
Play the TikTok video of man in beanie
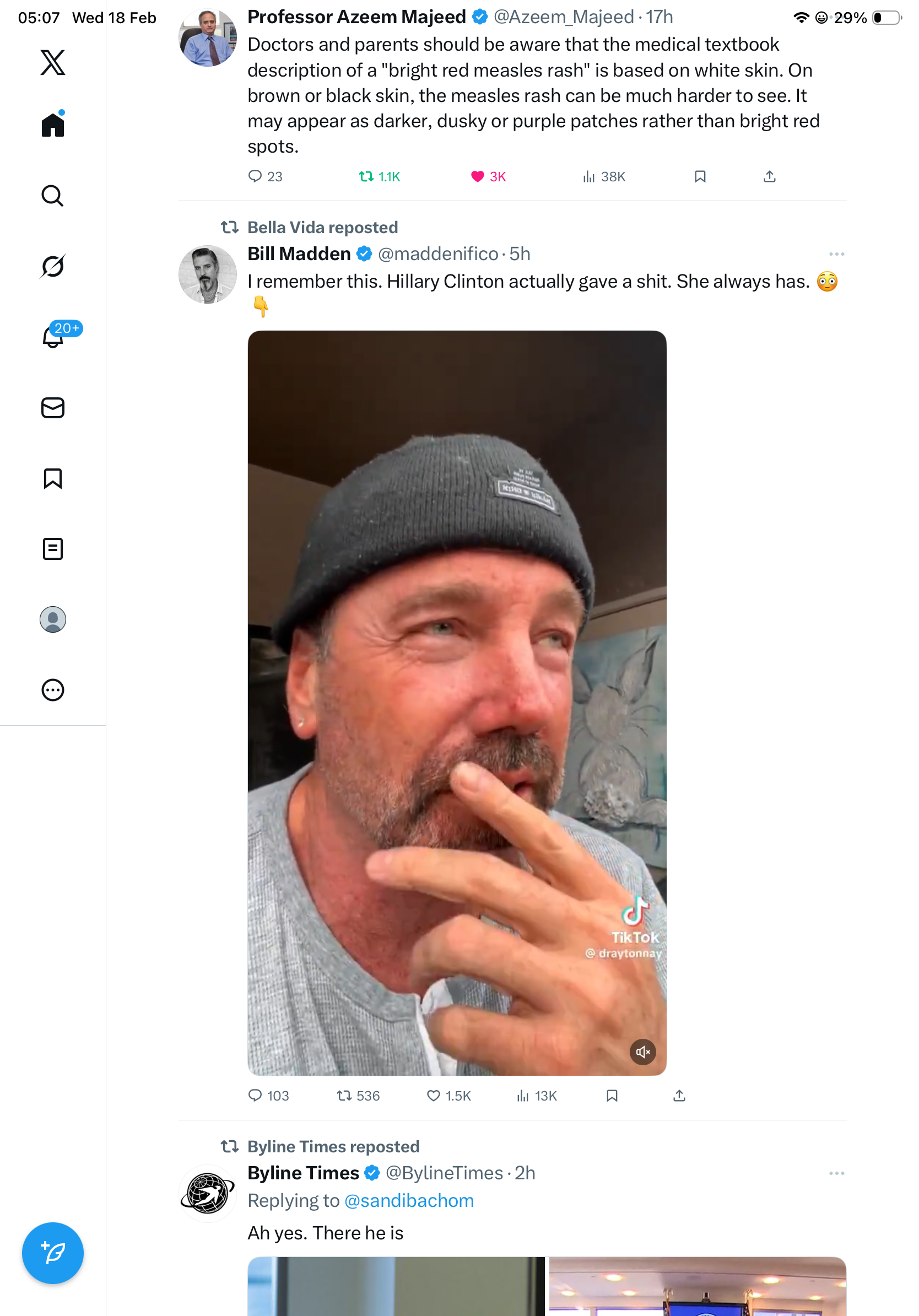point(457,702)
